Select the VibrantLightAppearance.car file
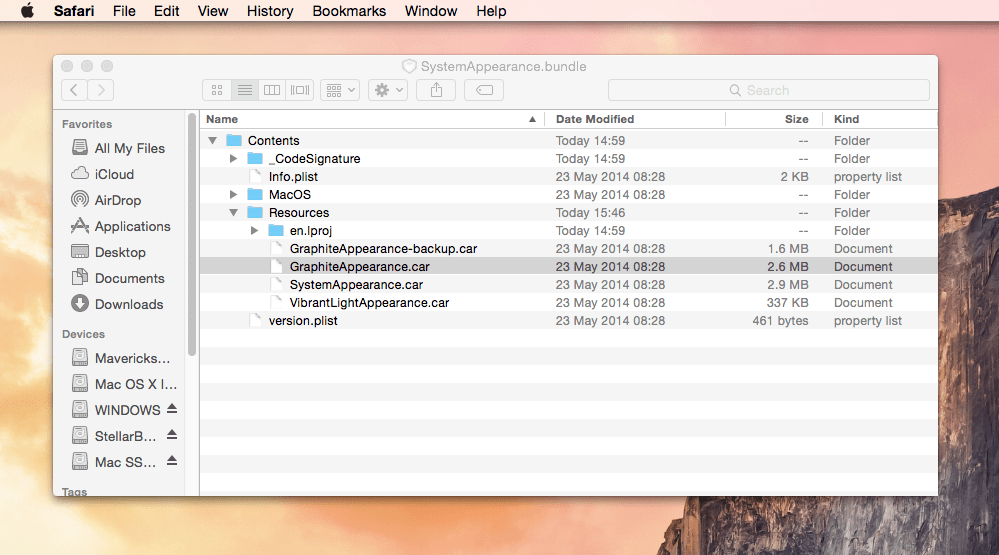Image resolution: width=999 pixels, height=555 pixels. click(568, 303)
